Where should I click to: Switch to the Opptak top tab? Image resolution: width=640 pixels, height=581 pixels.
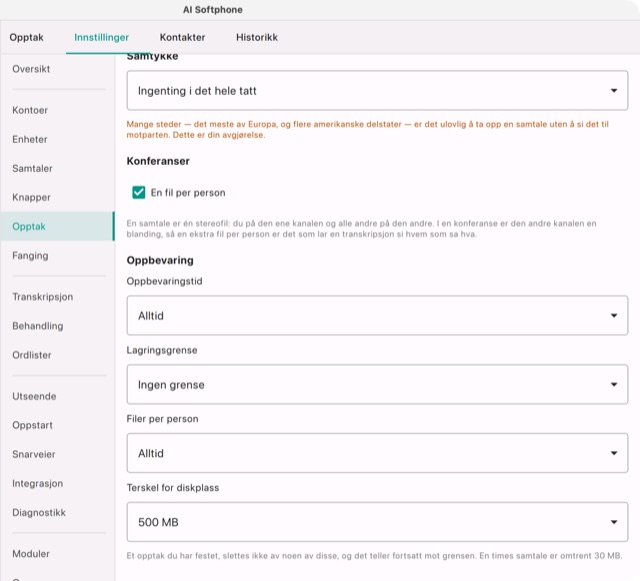click(x=27, y=37)
